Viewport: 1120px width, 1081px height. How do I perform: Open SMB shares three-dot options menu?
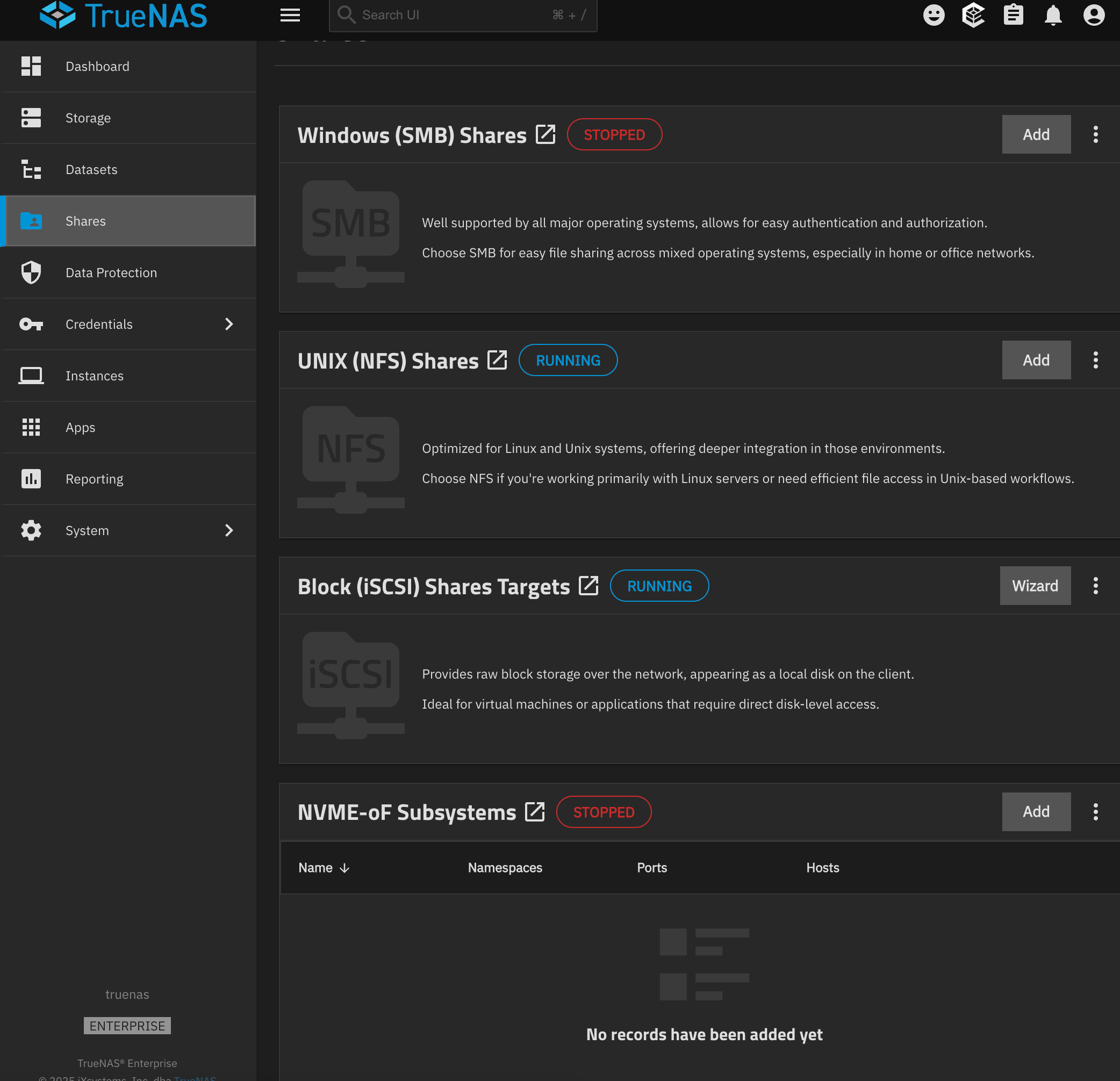tap(1095, 134)
